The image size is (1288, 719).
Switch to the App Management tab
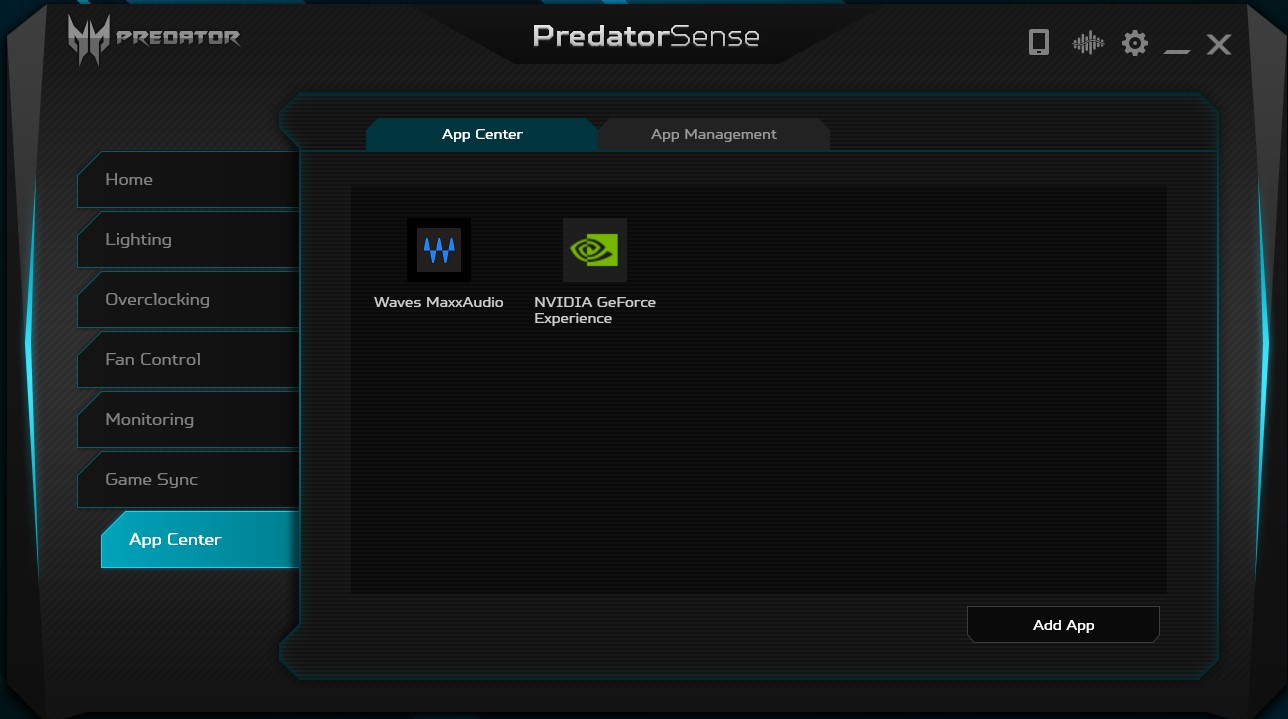coord(714,134)
